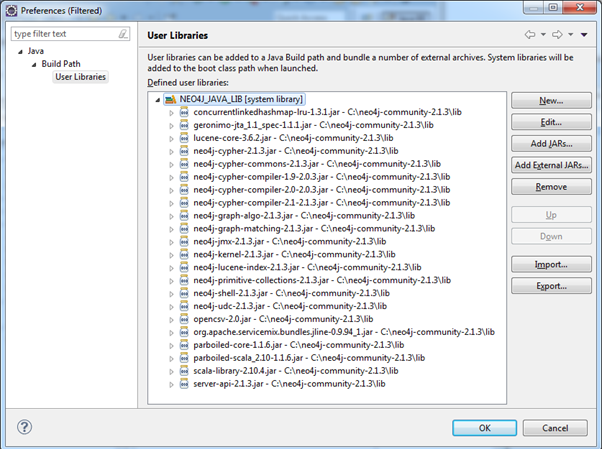Click the jar icon of neo4j-udc-2.1.3.jar
Image resolution: width=603 pixels, height=449 pixels.
[x=184, y=306]
